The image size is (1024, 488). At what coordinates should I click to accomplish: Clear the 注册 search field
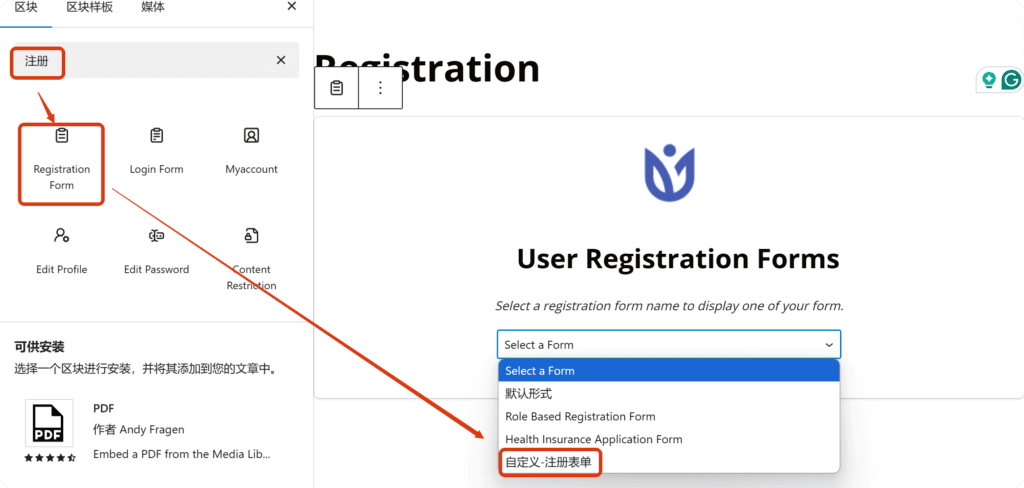pos(281,61)
